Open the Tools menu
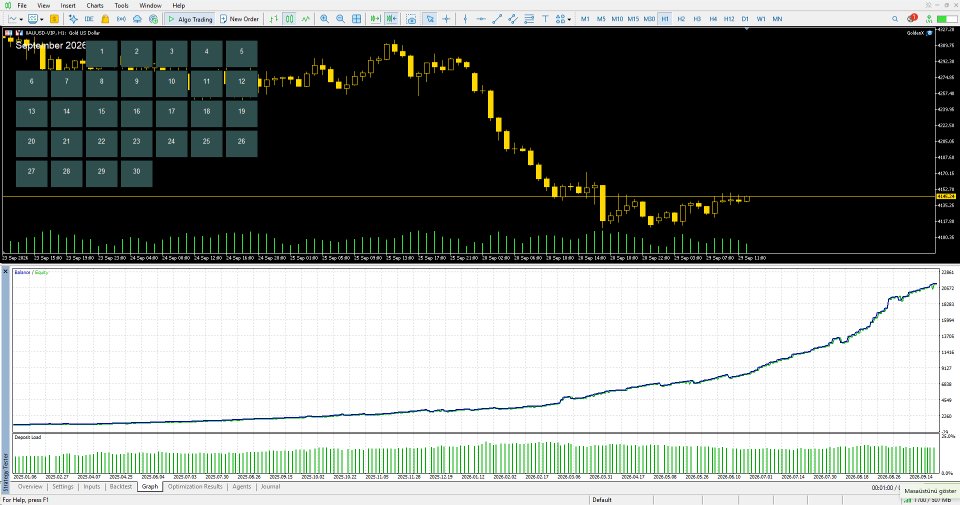 tap(121, 6)
